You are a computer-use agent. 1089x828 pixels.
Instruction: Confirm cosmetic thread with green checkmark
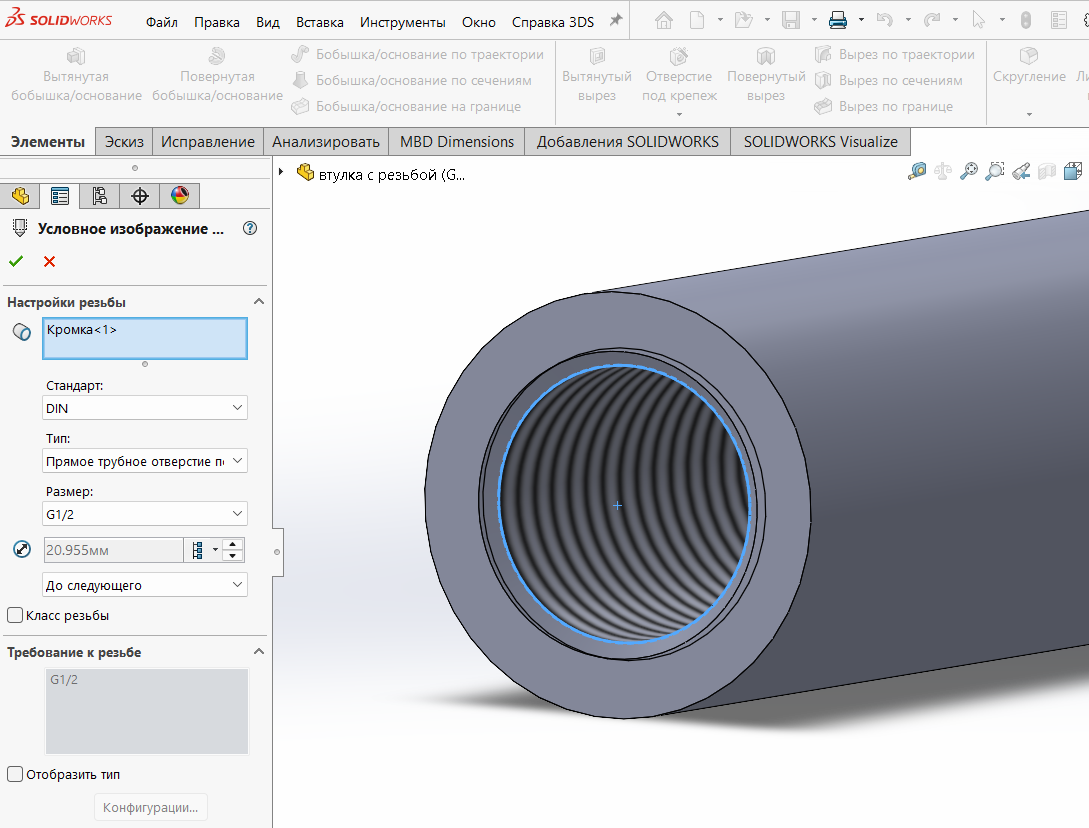[x=16, y=261]
